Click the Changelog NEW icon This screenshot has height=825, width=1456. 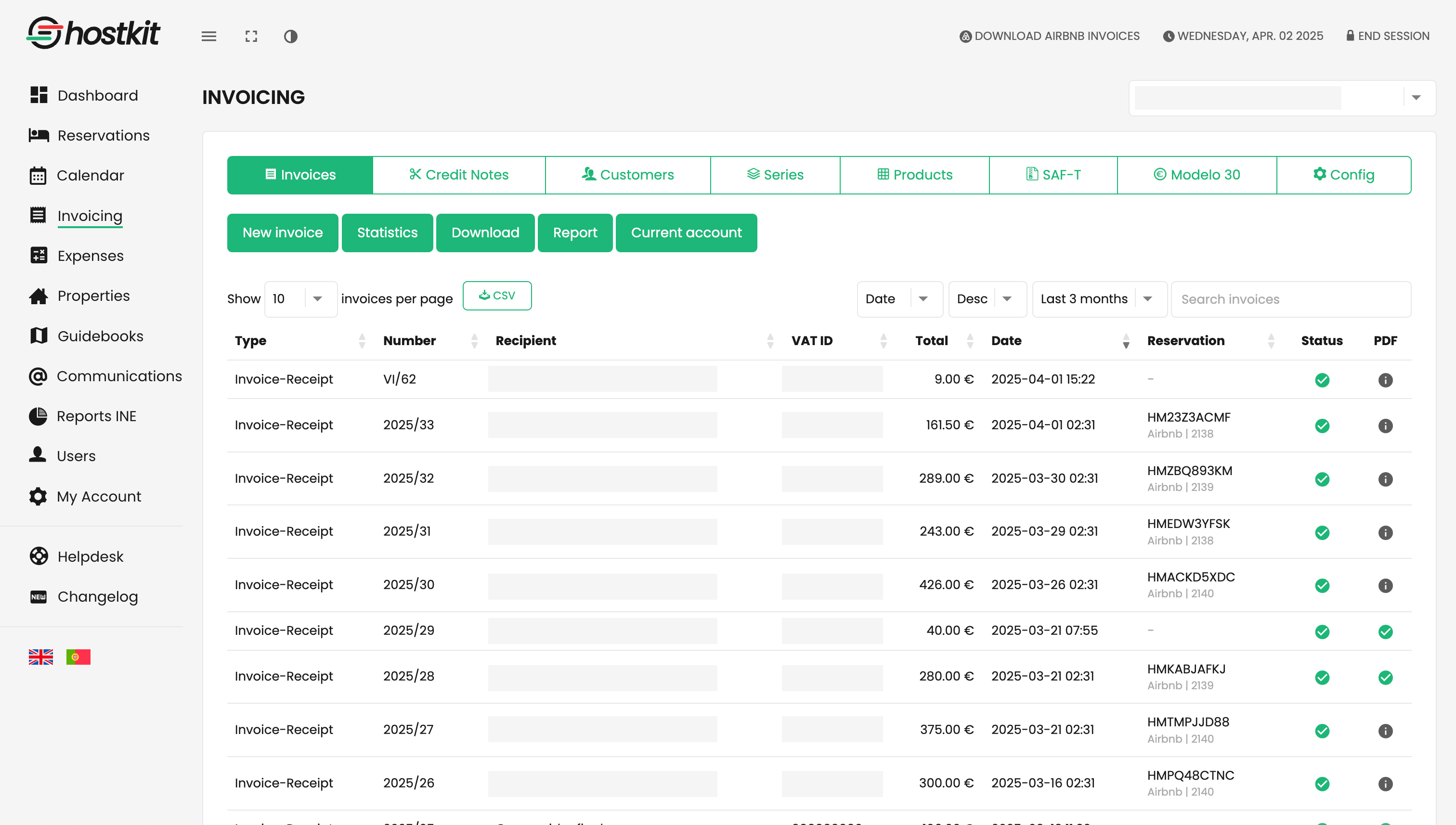pyautogui.click(x=39, y=597)
